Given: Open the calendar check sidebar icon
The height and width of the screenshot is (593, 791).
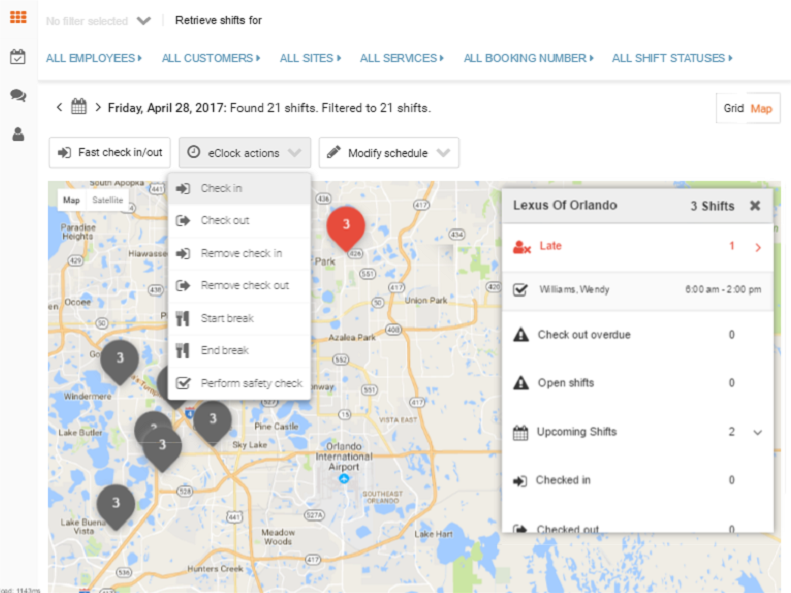Looking at the screenshot, I should pyautogui.click(x=18, y=57).
